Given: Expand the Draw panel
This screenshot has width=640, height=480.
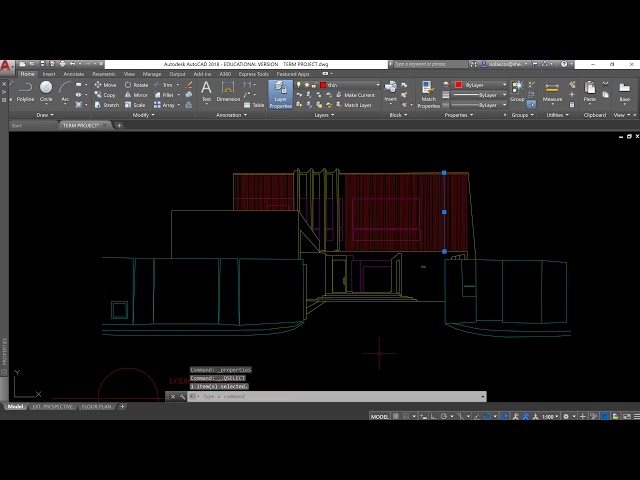Looking at the screenshot, I should point(45,115).
